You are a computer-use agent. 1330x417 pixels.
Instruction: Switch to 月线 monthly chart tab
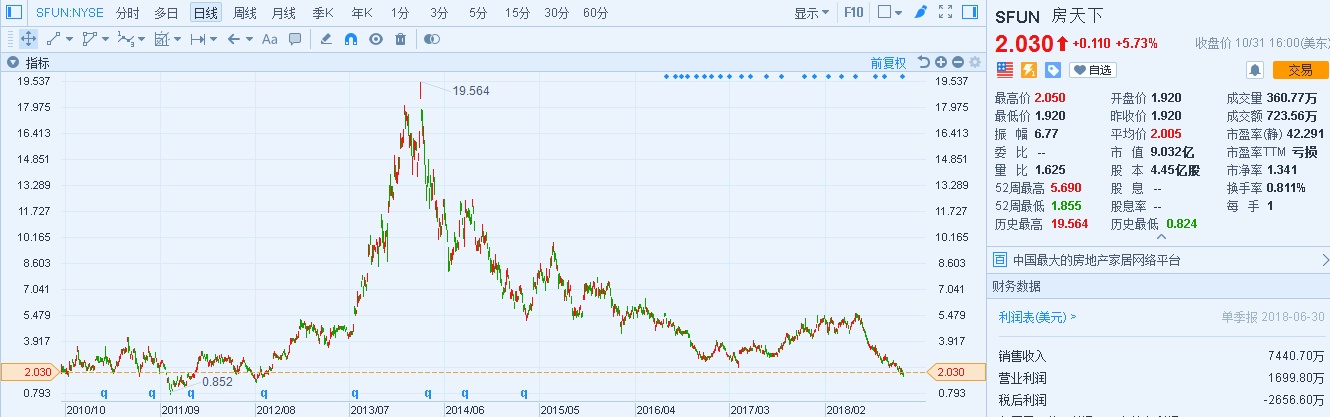point(284,13)
